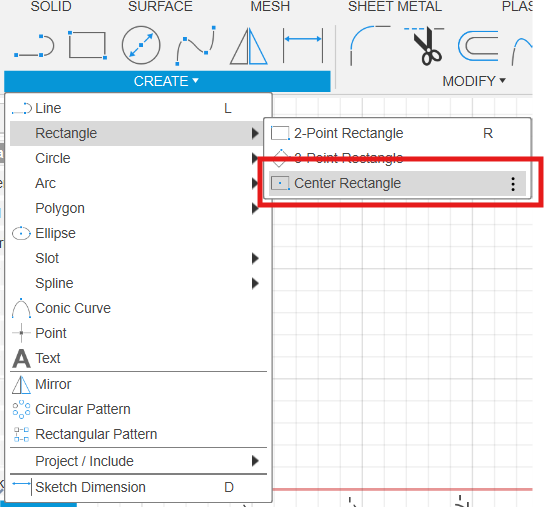This screenshot has height=507, width=544.
Task: Click the Sketch Dimension toolbar icon
Action: (303, 45)
